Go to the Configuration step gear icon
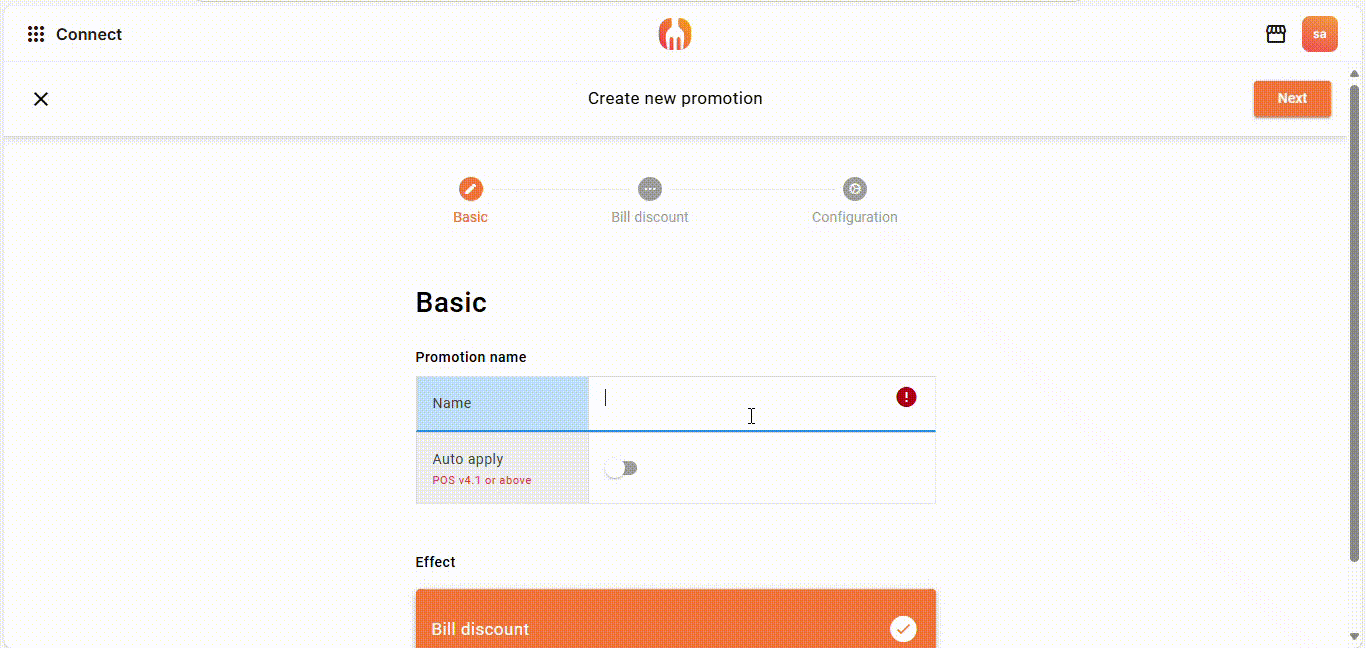 tap(854, 189)
